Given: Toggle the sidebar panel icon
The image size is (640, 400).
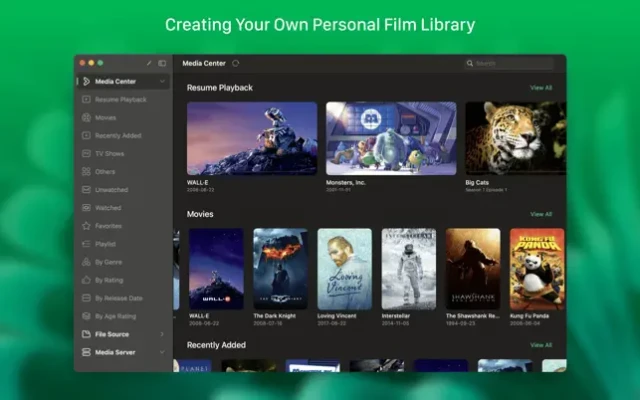Looking at the screenshot, I should [x=162, y=63].
